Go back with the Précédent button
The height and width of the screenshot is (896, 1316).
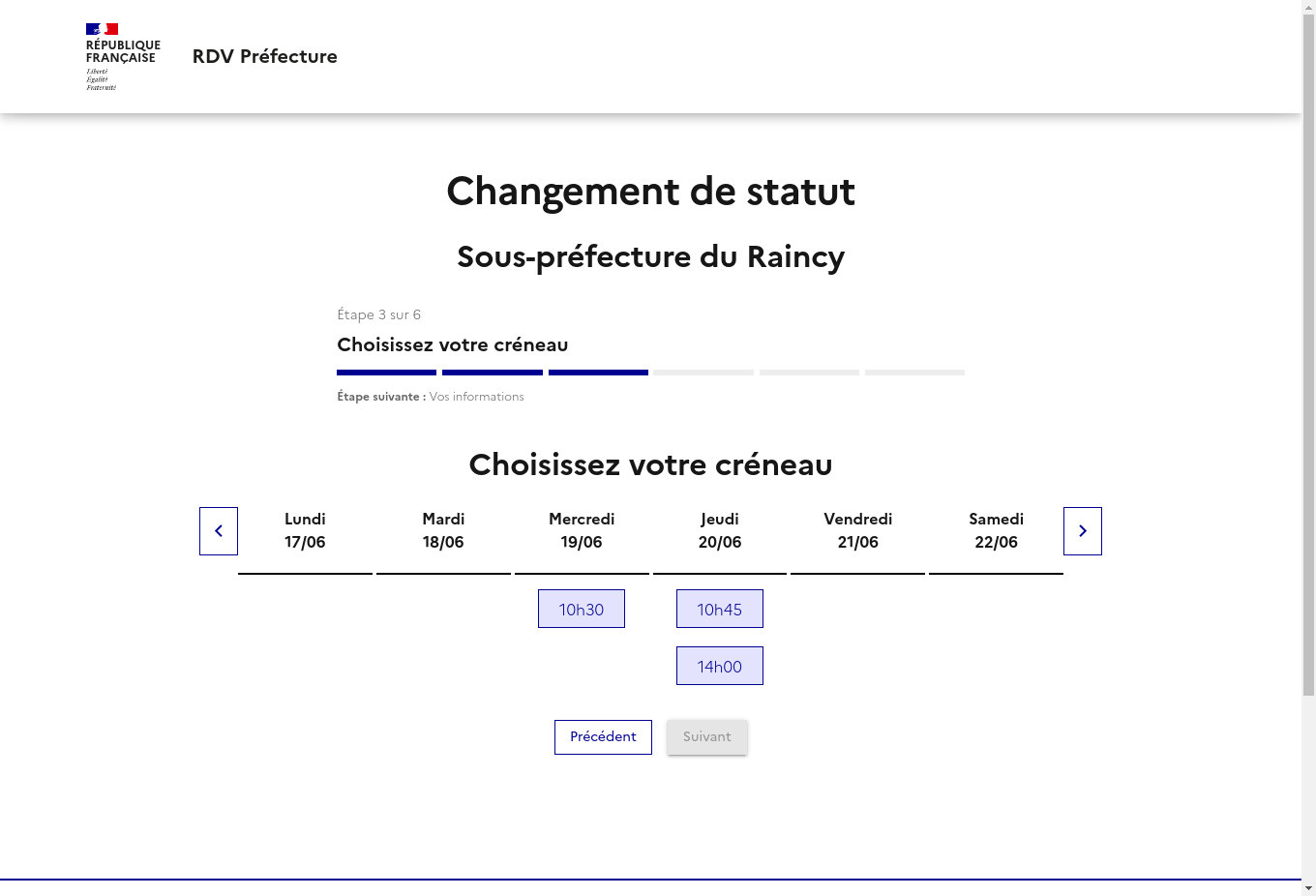(603, 737)
